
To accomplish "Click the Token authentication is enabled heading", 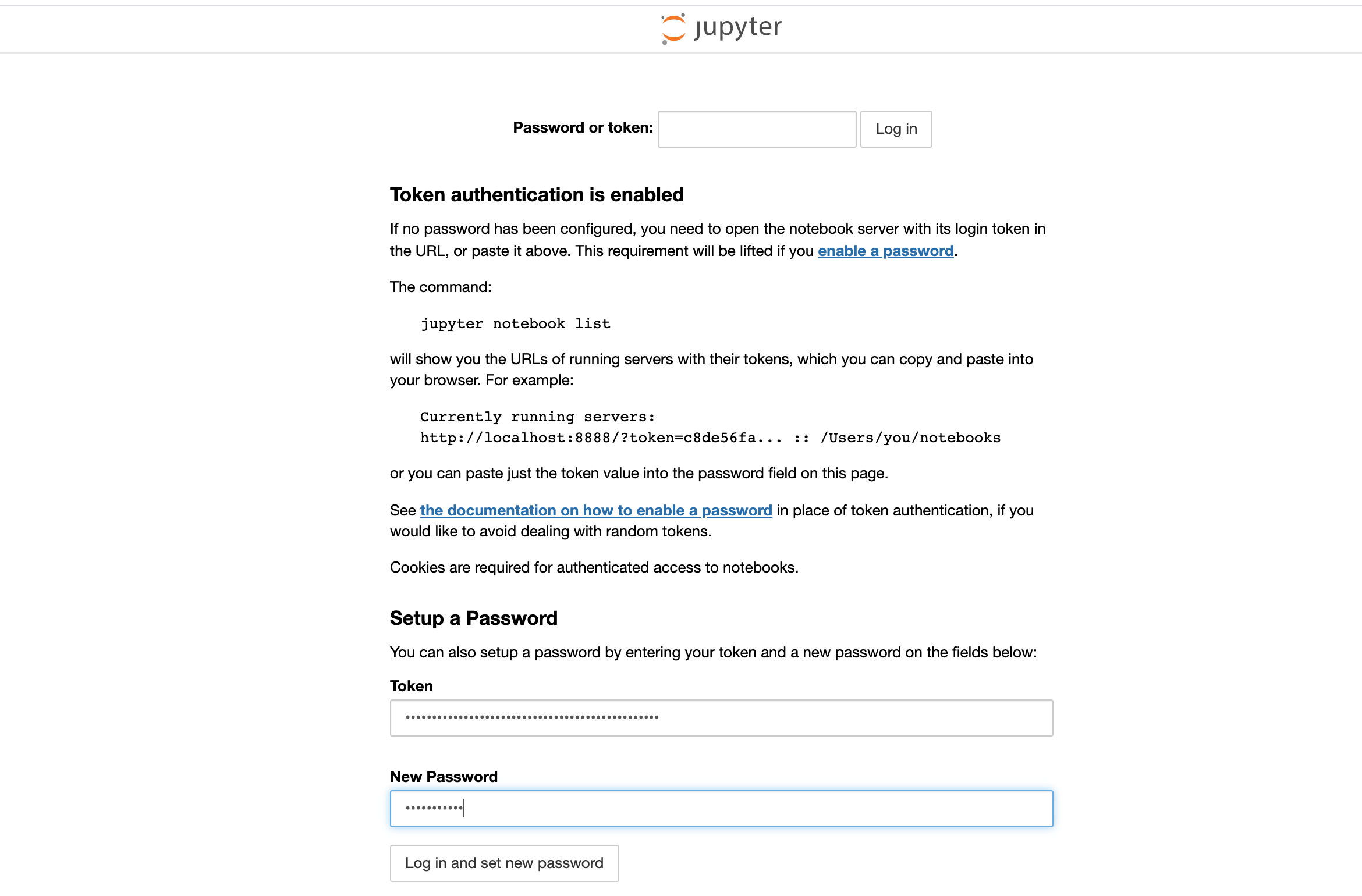I will tap(537, 194).
